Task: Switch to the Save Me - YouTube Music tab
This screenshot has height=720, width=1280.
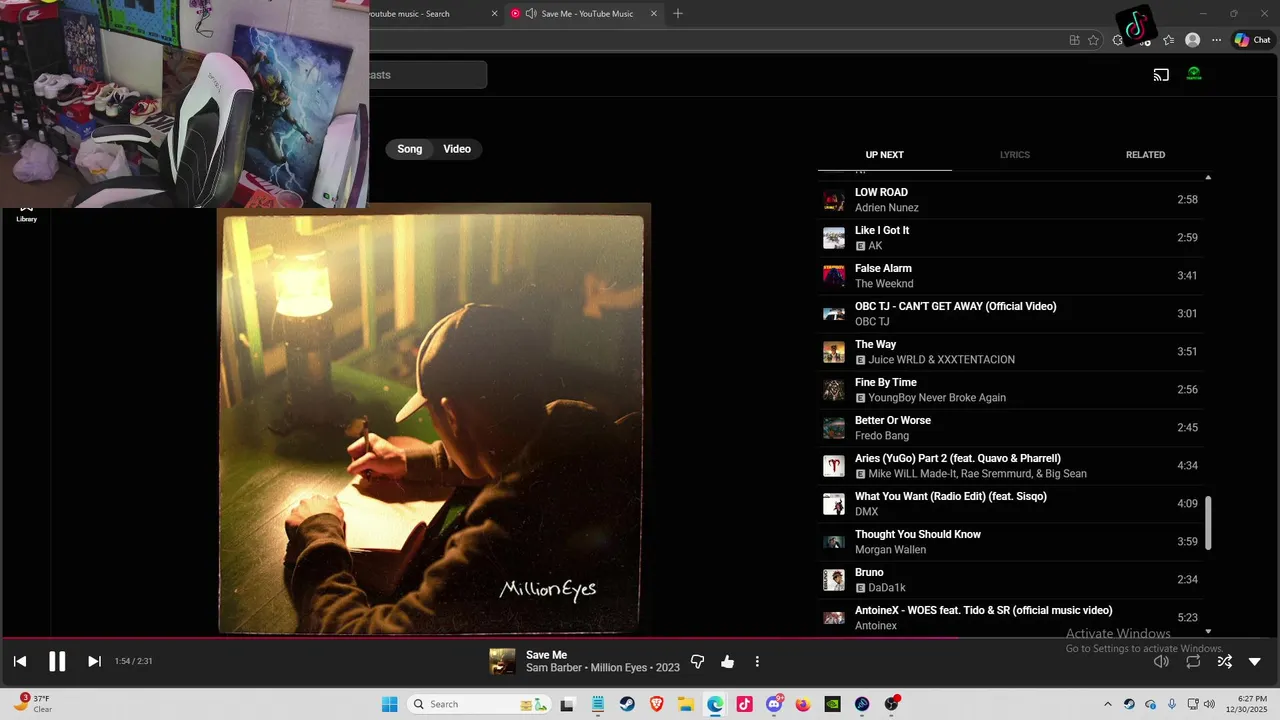Action: pyautogui.click(x=586, y=14)
